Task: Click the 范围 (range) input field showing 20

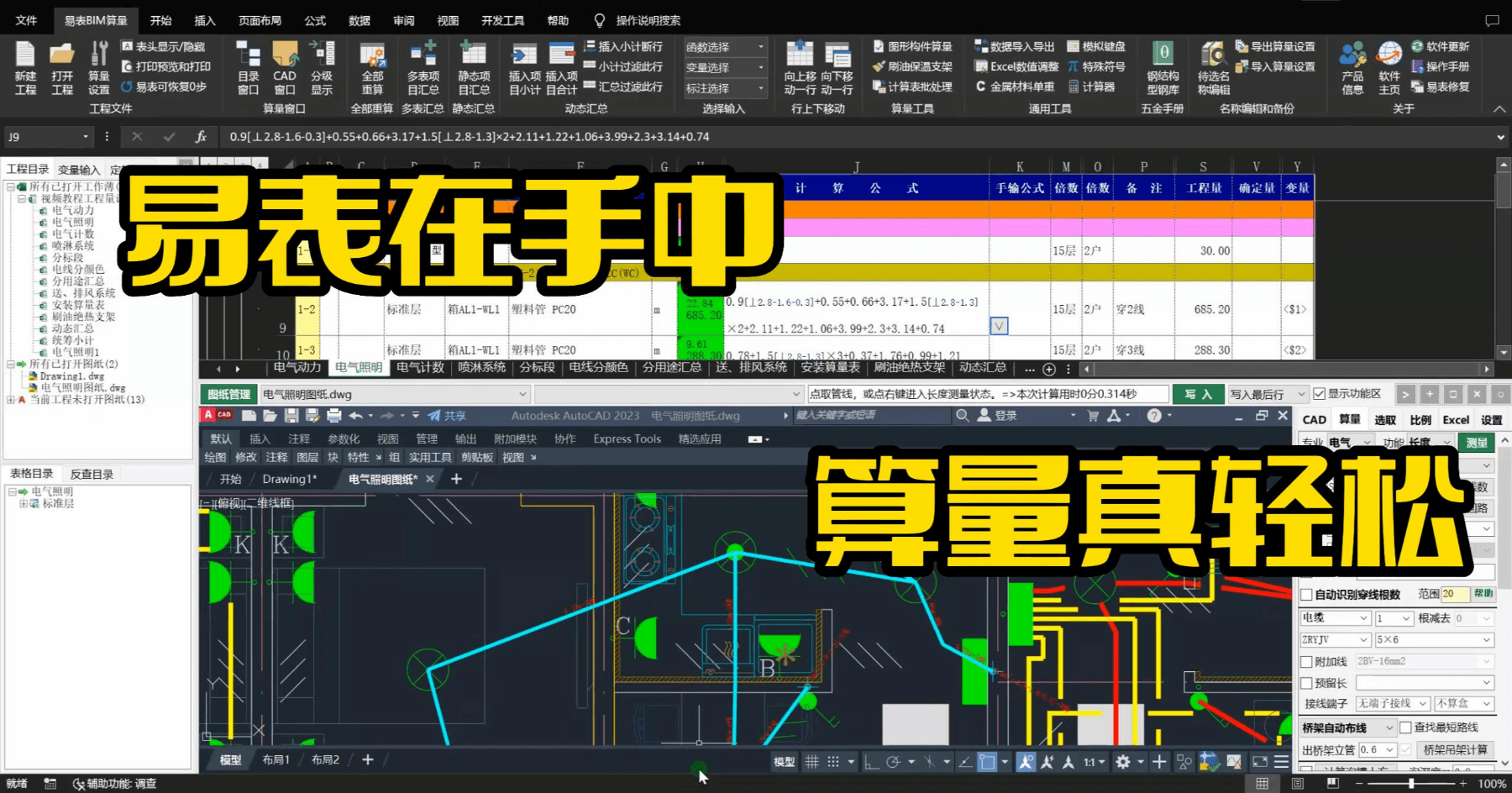Action: pos(1455,594)
